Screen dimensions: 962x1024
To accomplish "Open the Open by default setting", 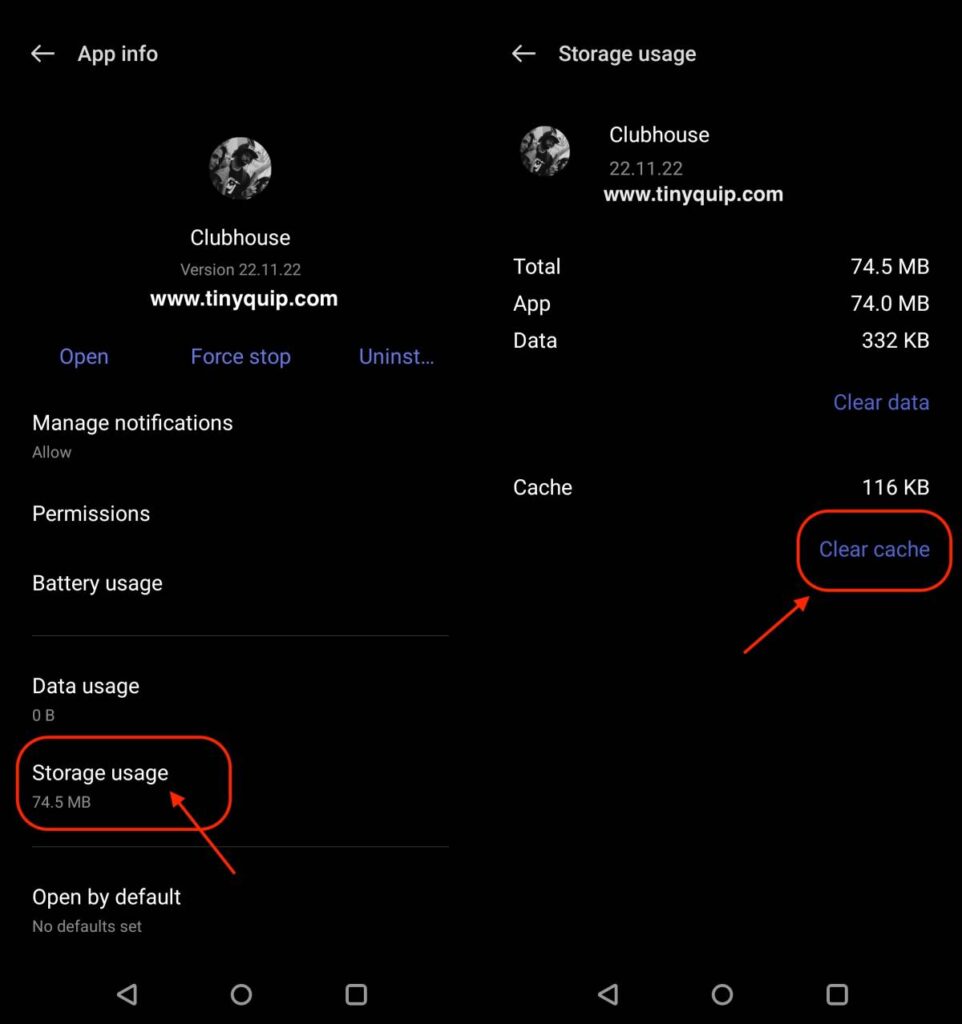I will (x=106, y=909).
